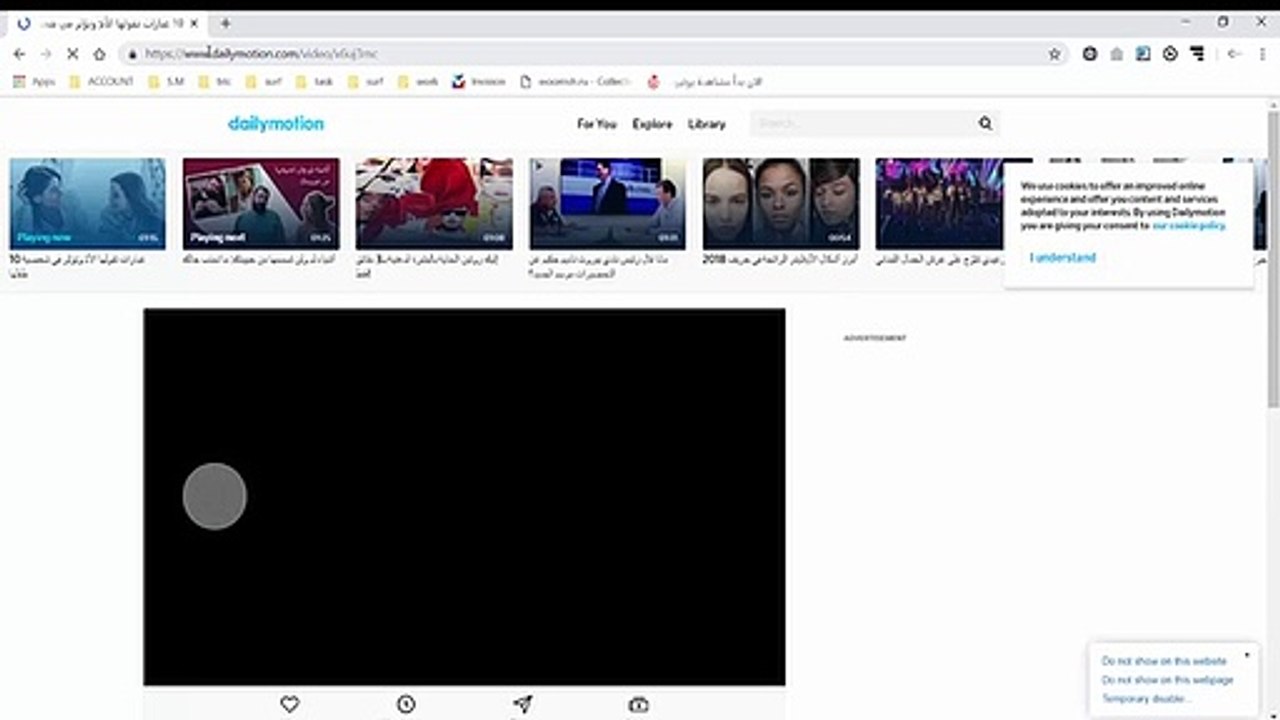Click the share paper-plane icon

click(x=521, y=705)
